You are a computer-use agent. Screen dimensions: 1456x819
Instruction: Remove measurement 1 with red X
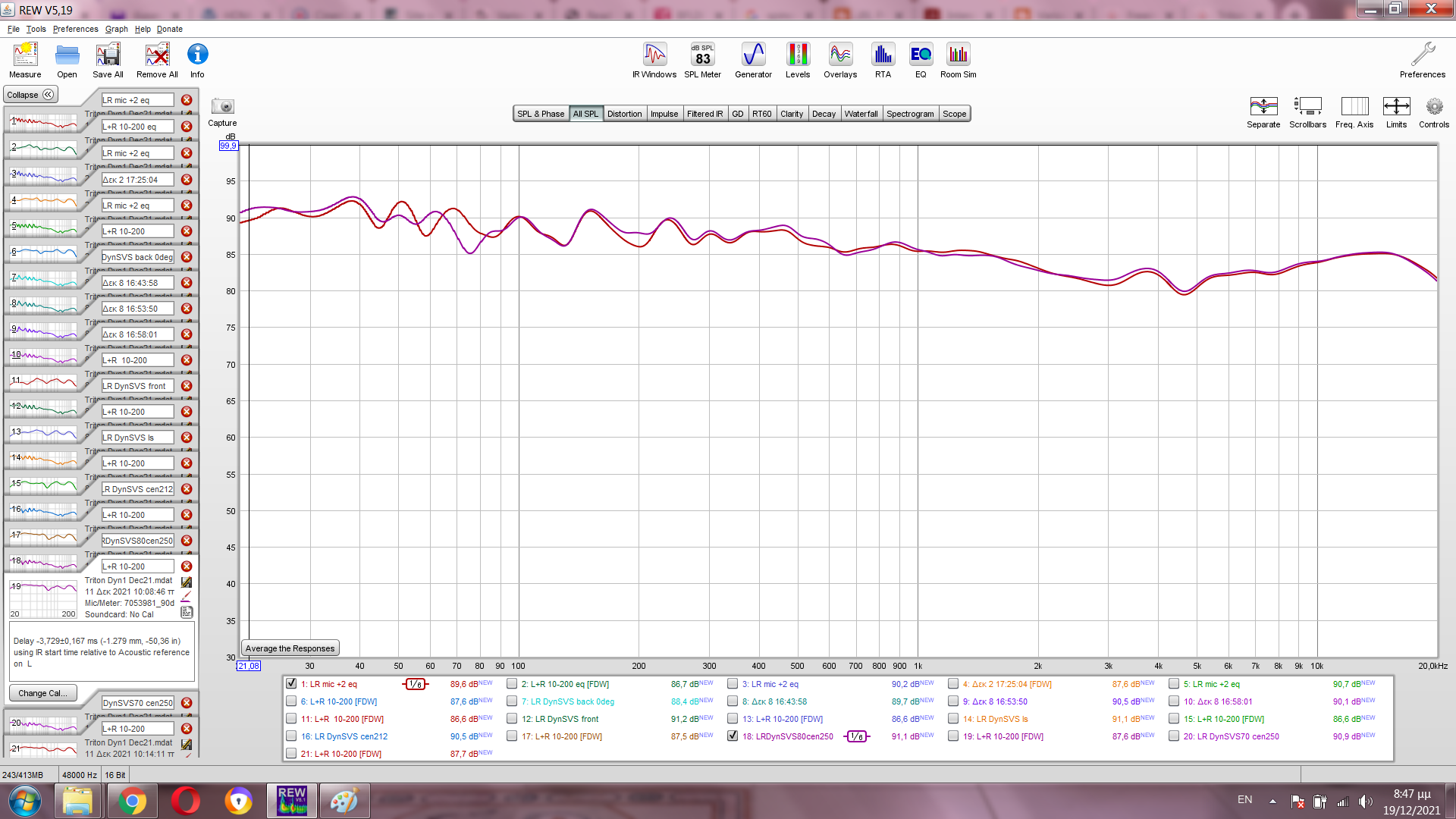point(187,100)
